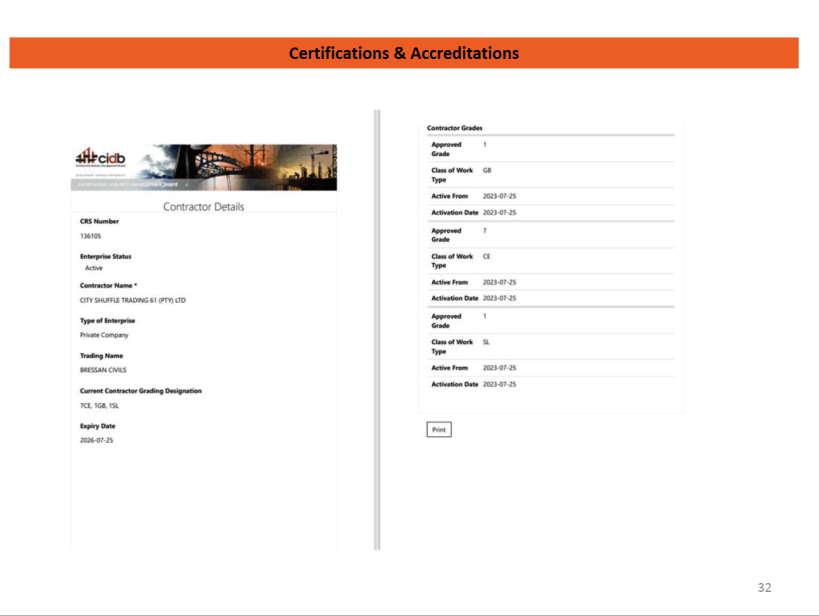Viewport: 819px width, 616px height.
Task: Click the SL class of work value
Action: 486,342
